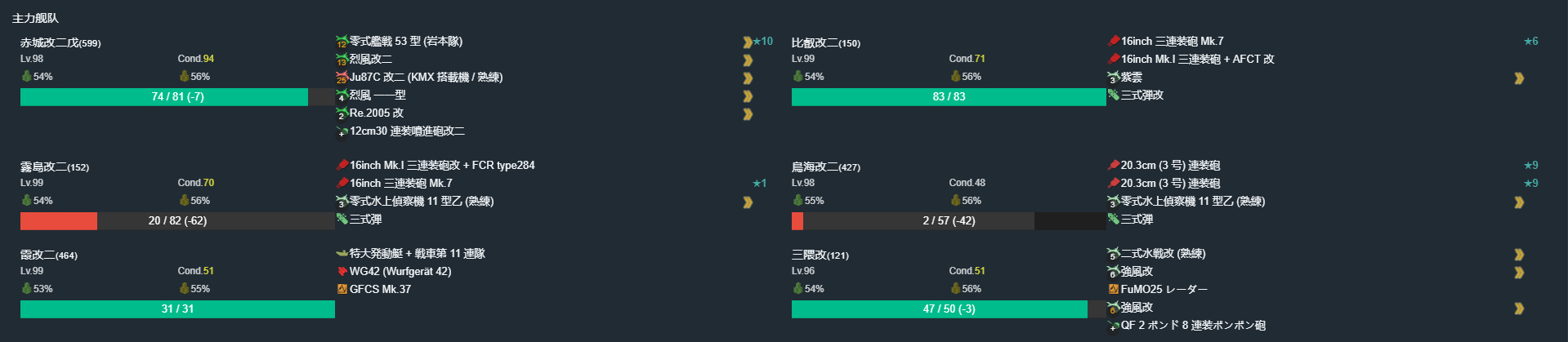Click the 三隈改 ship name
The image size is (1568, 342).
(x=809, y=255)
